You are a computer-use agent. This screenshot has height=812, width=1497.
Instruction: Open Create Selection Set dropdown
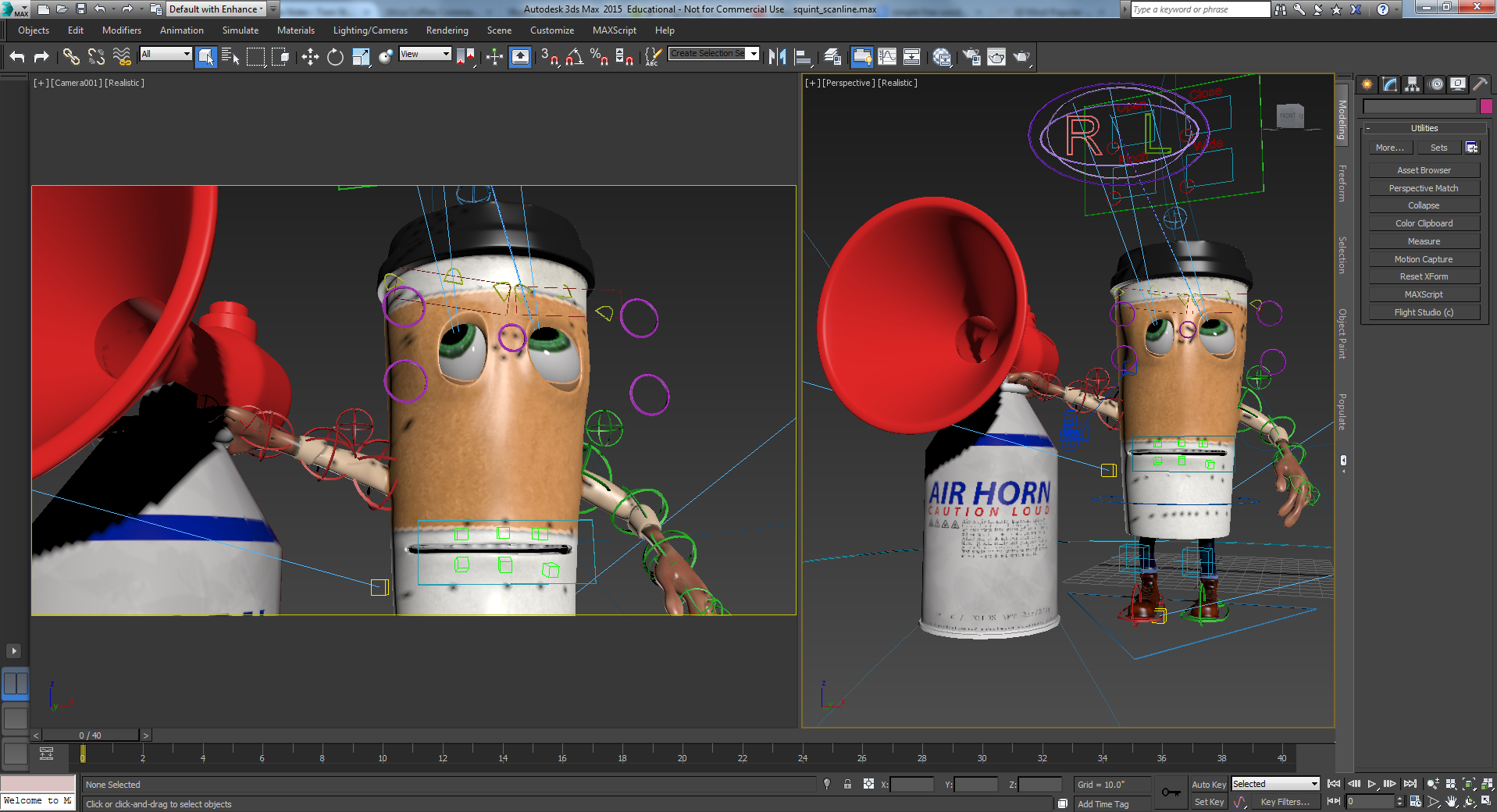(x=714, y=53)
